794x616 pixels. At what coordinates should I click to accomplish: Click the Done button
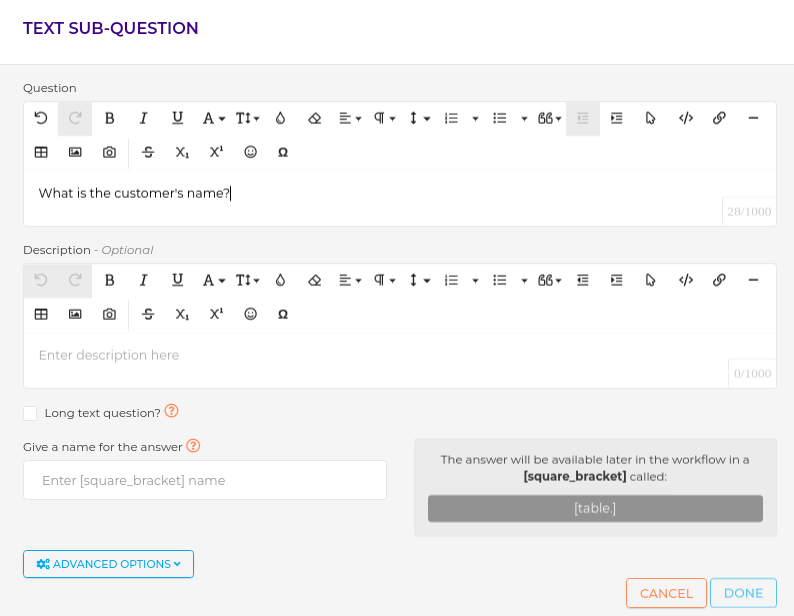point(743,593)
